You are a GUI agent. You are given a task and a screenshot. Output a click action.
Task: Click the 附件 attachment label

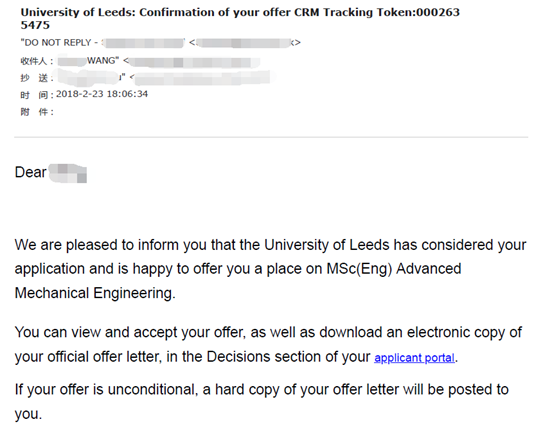click(37, 112)
